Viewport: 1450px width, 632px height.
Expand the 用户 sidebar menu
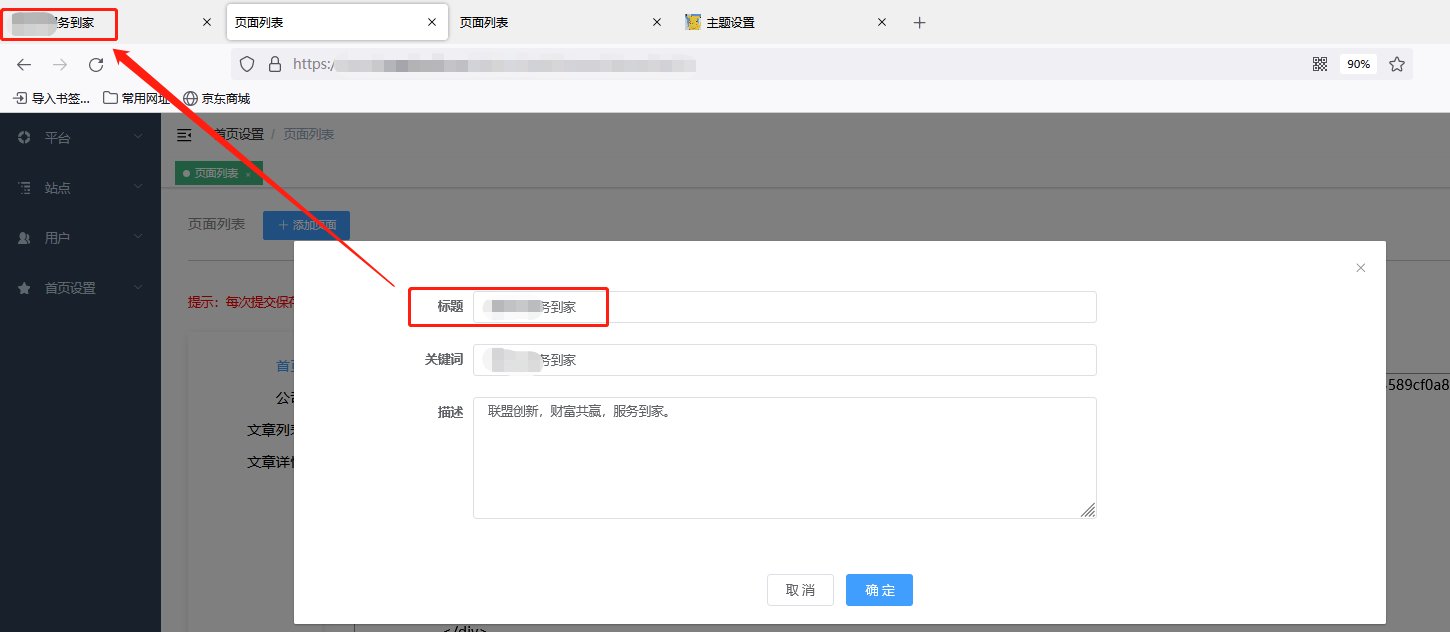pos(80,238)
